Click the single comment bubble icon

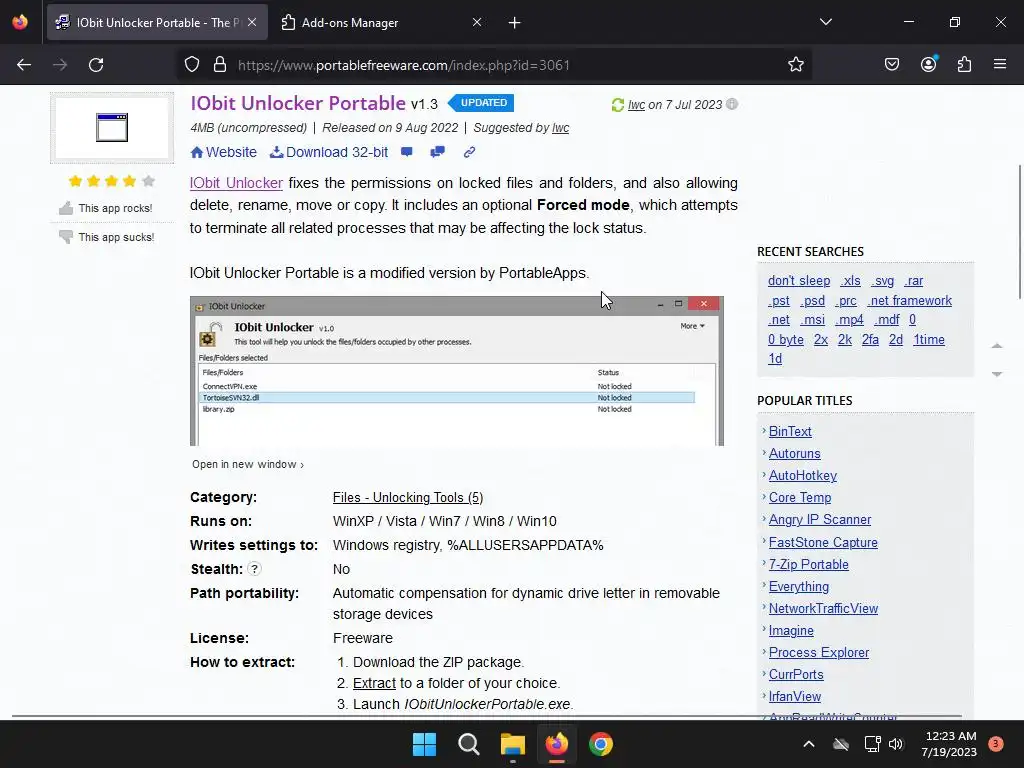pyautogui.click(x=407, y=152)
